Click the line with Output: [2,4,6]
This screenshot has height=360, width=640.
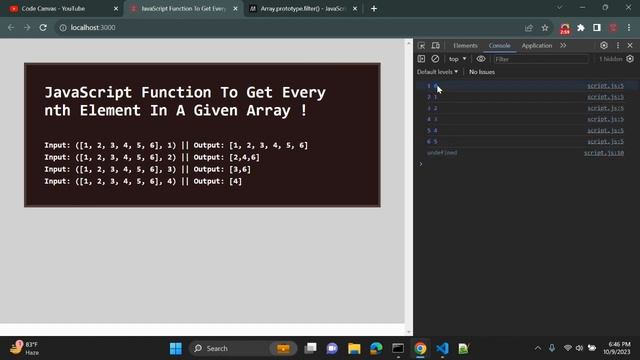(x=152, y=157)
